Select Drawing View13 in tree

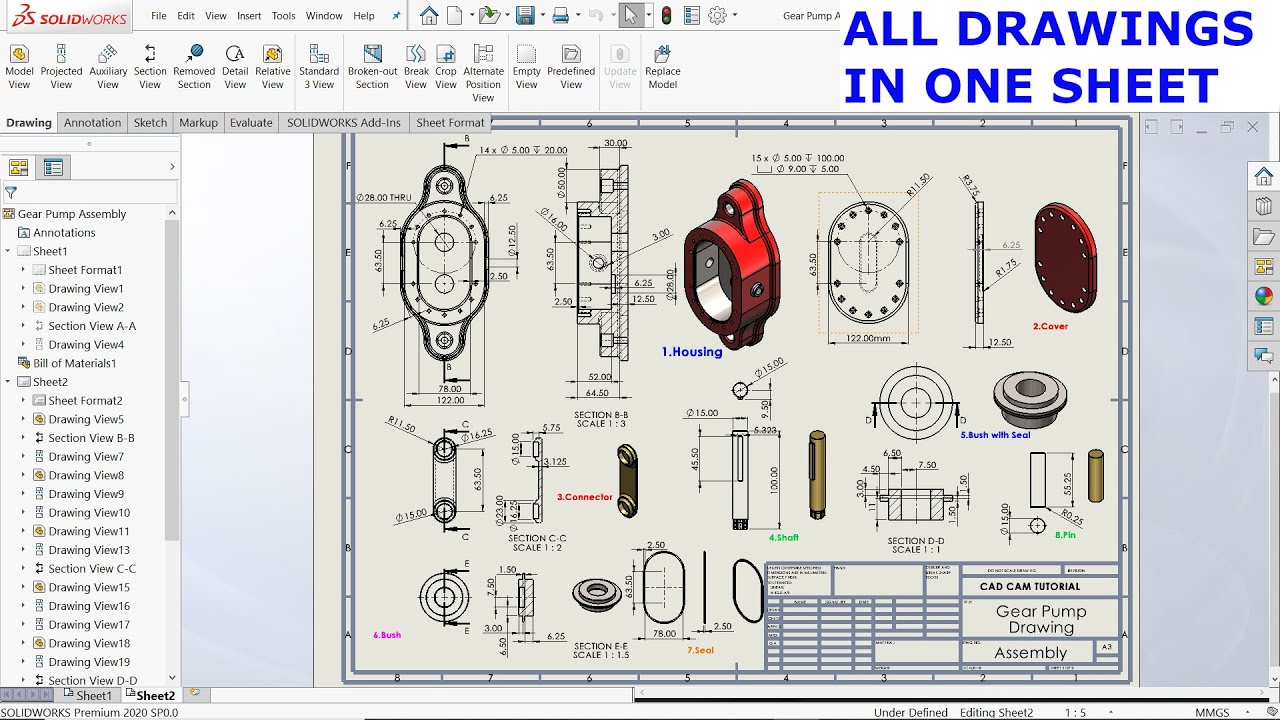tap(89, 550)
